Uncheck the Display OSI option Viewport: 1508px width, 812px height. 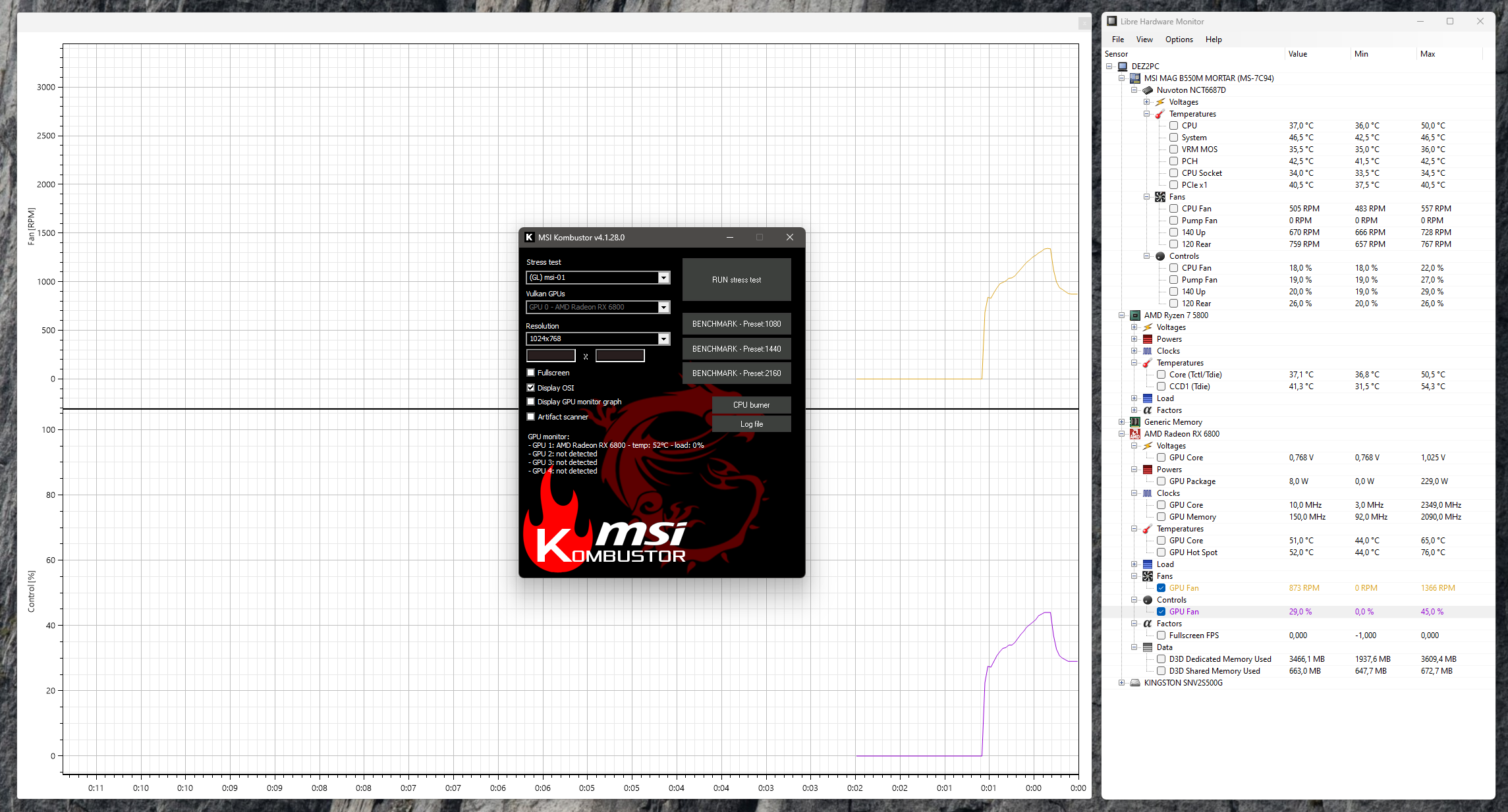pos(531,388)
